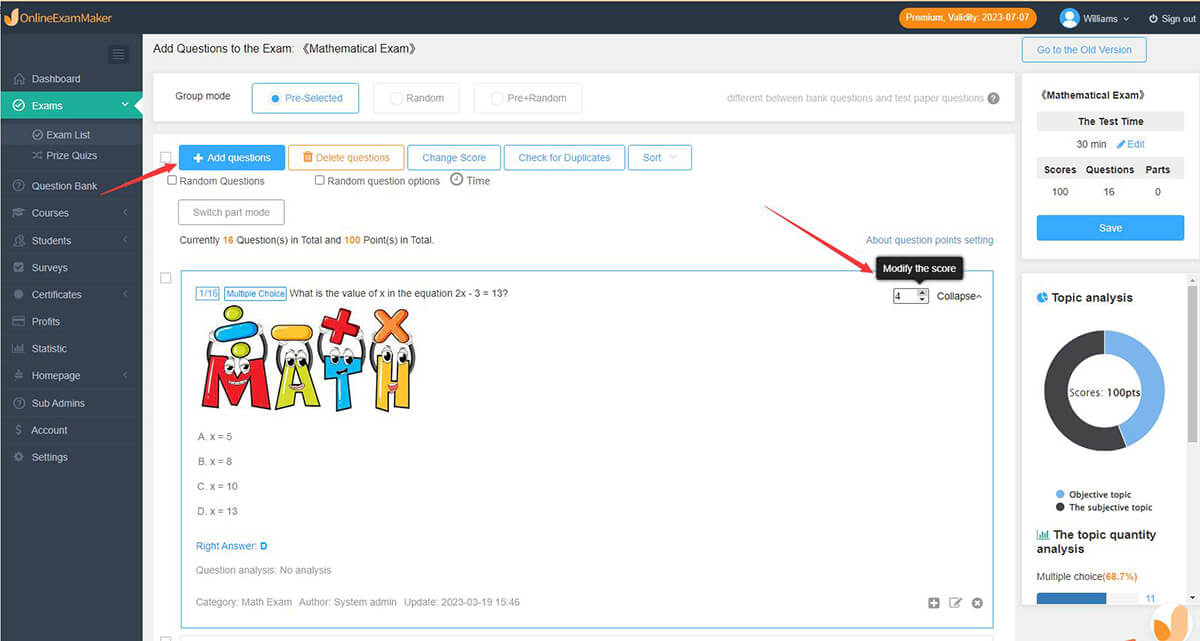Click the Save button

(1109, 227)
